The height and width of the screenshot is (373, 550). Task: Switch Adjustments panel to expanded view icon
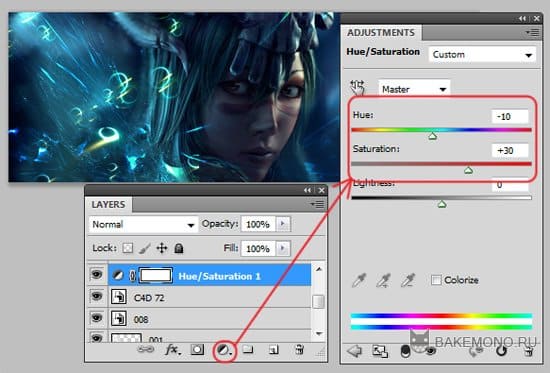(x=380, y=351)
